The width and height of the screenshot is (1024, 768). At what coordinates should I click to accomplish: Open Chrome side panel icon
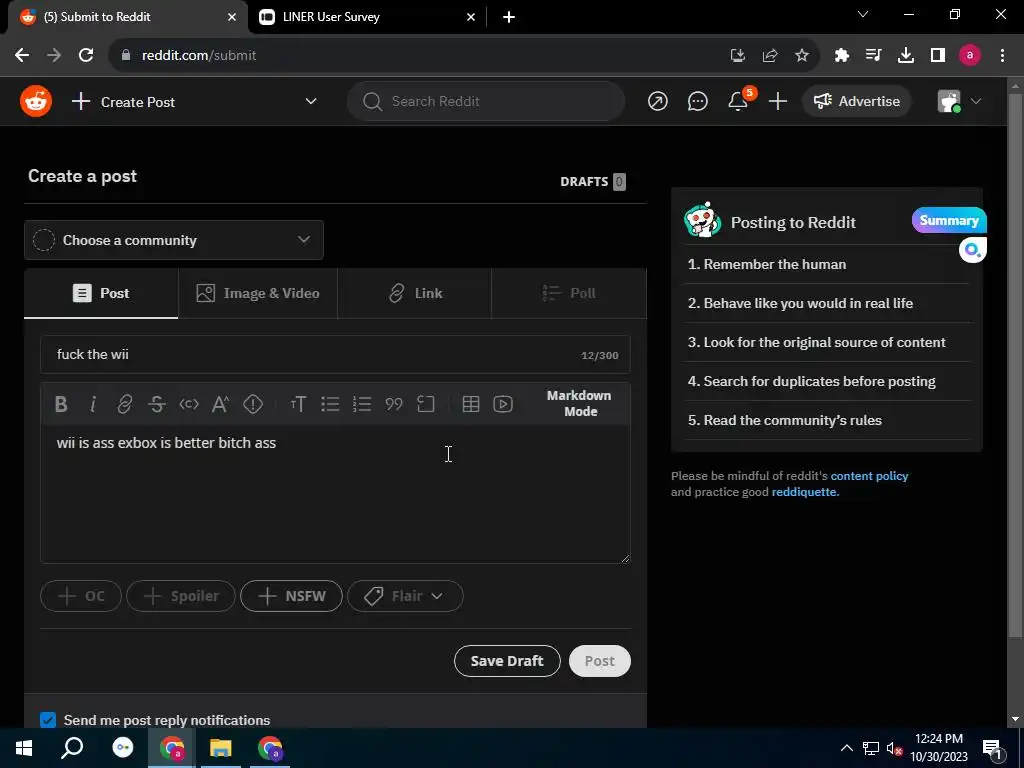(x=938, y=56)
